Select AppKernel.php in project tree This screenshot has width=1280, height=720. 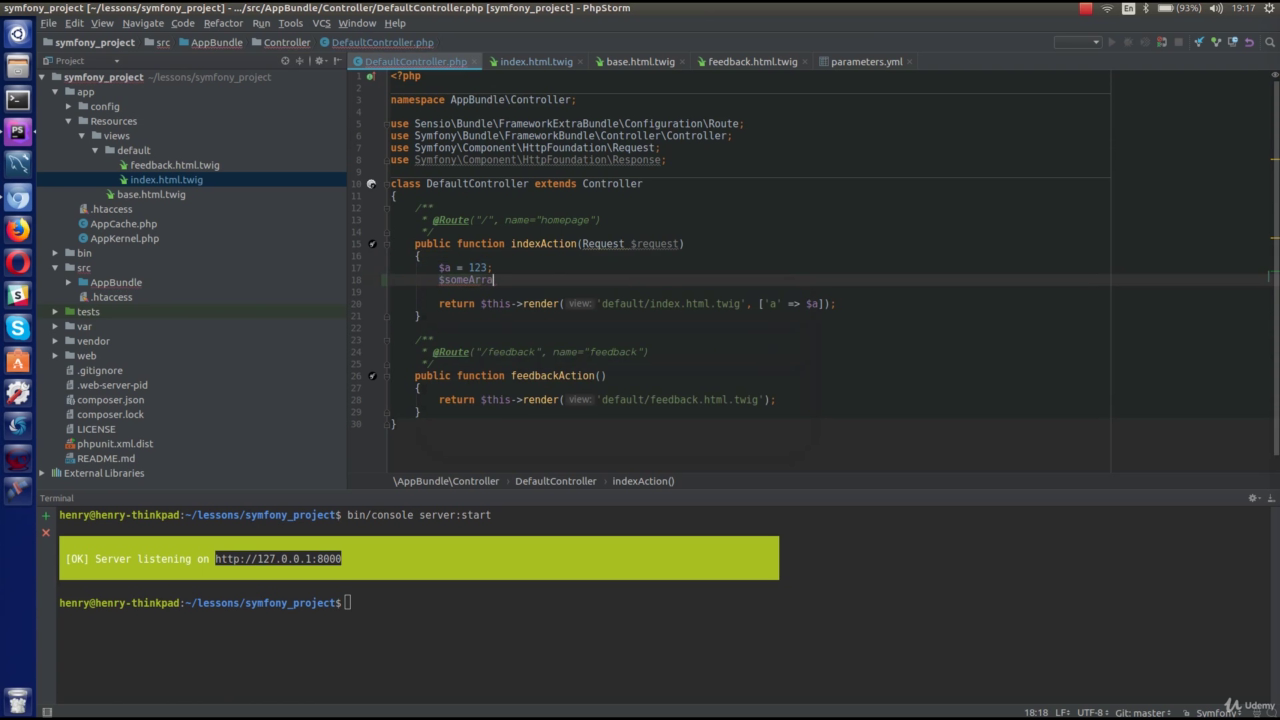pos(125,239)
